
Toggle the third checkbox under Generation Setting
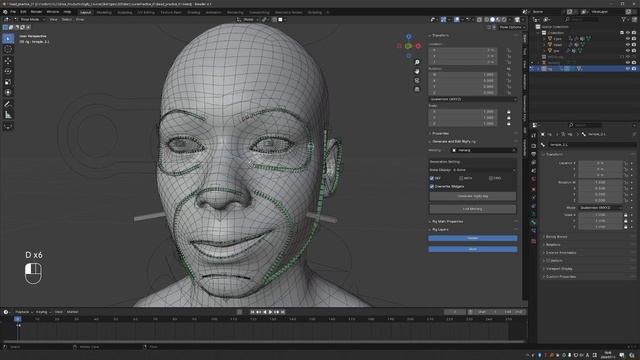(x=491, y=178)
